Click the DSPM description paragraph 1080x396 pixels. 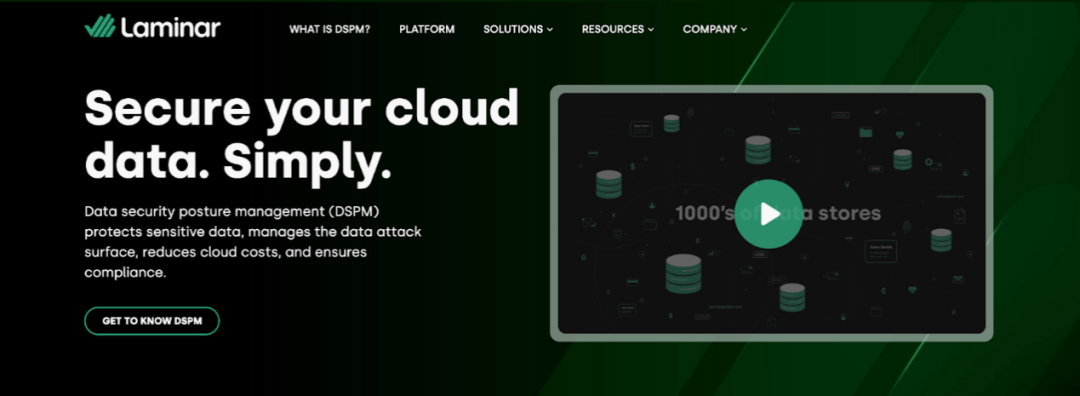253,242
